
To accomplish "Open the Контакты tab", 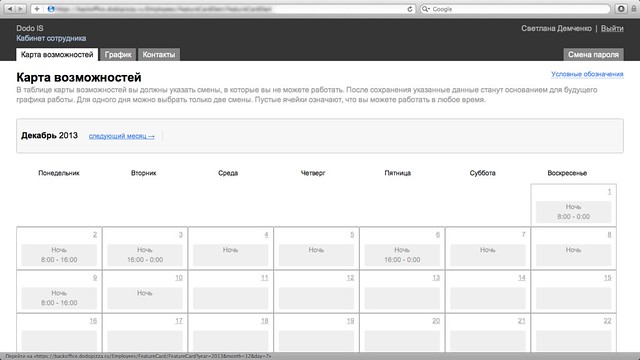I will click(x=159, y=55).
